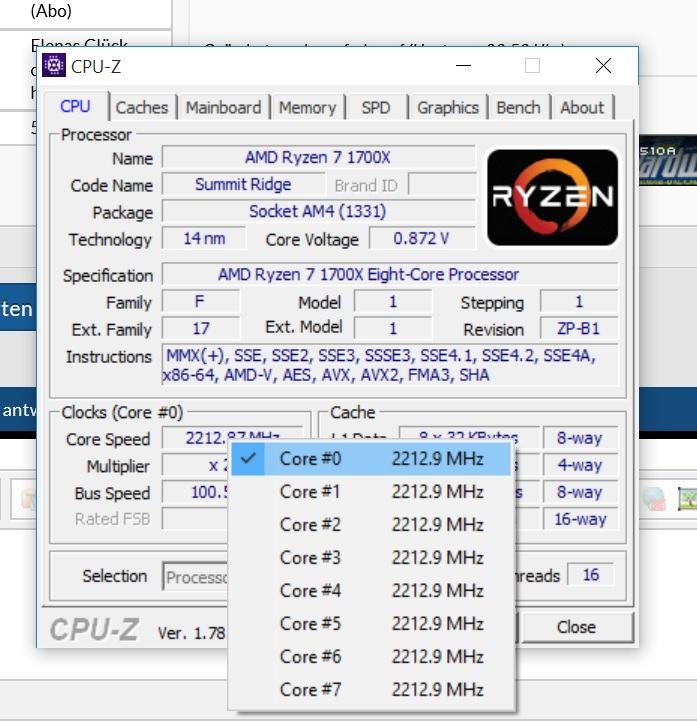Switch to the Graphics tab

(448, 107)
